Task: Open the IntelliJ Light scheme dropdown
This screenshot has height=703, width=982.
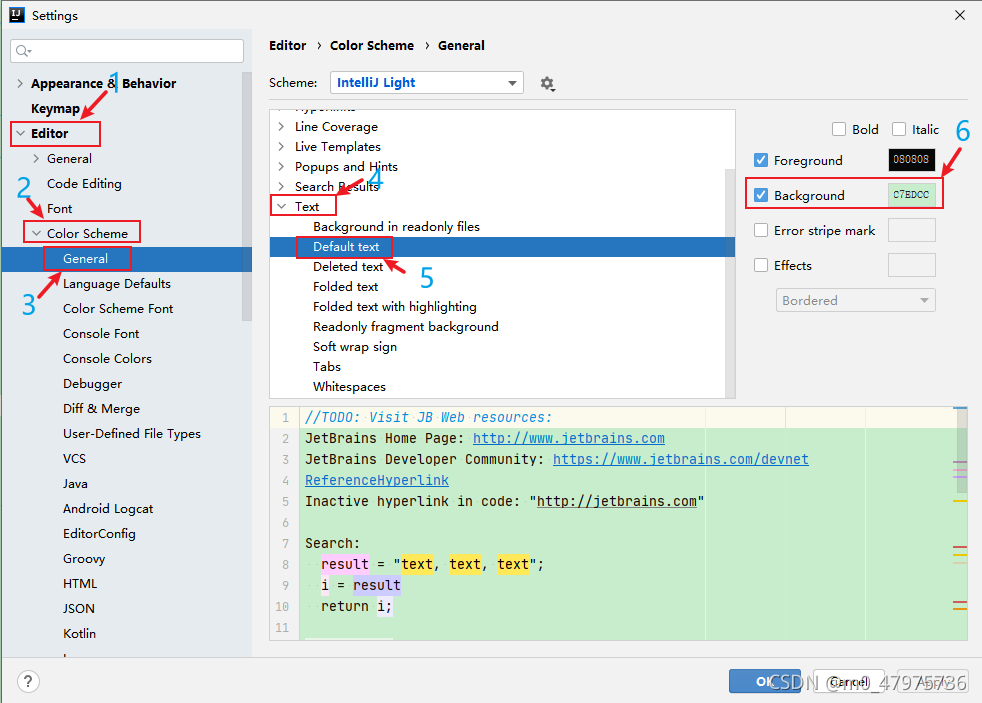Action: [x=426, y=83]
